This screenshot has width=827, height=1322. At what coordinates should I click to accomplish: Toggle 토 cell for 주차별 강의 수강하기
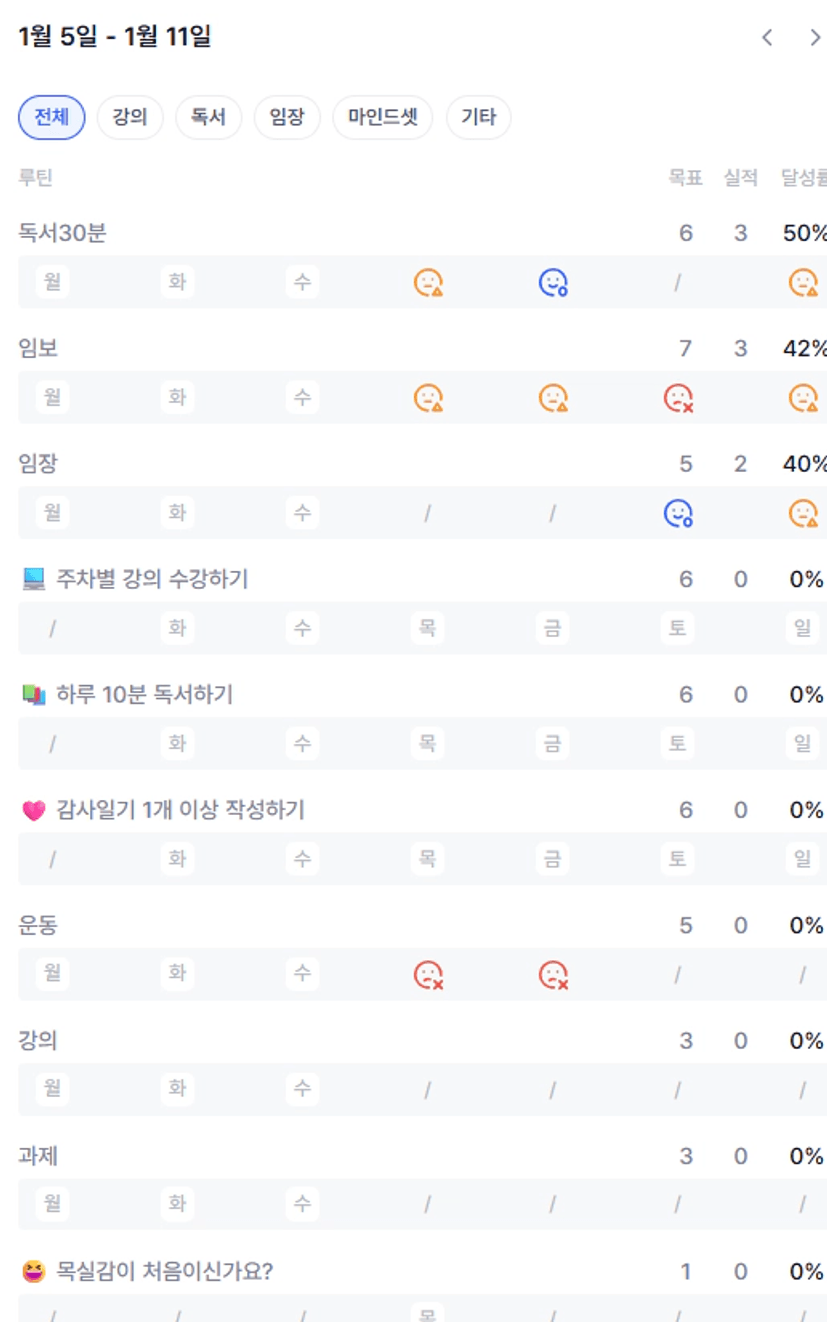[678, 629]
